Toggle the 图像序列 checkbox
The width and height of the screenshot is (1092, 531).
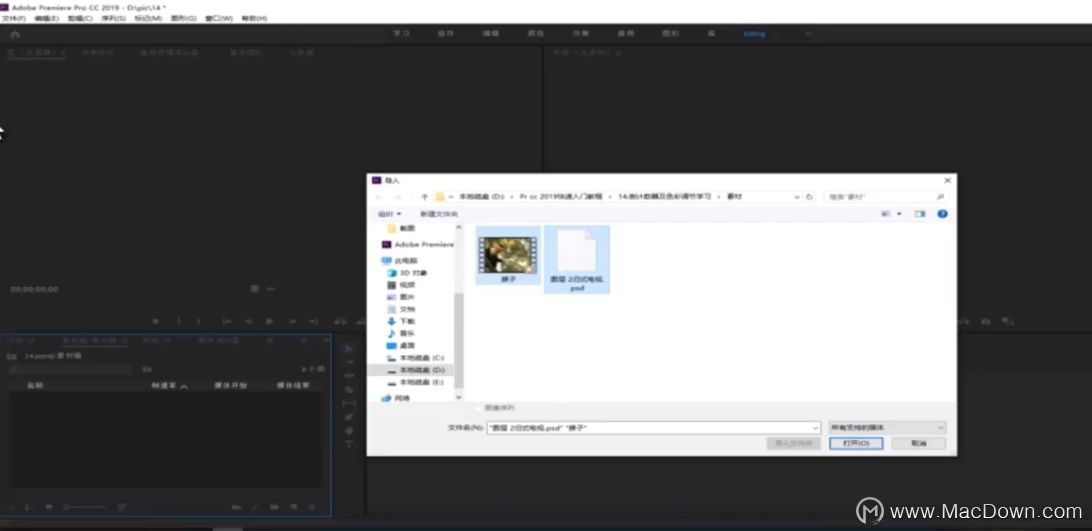click(x=478, y=408)
